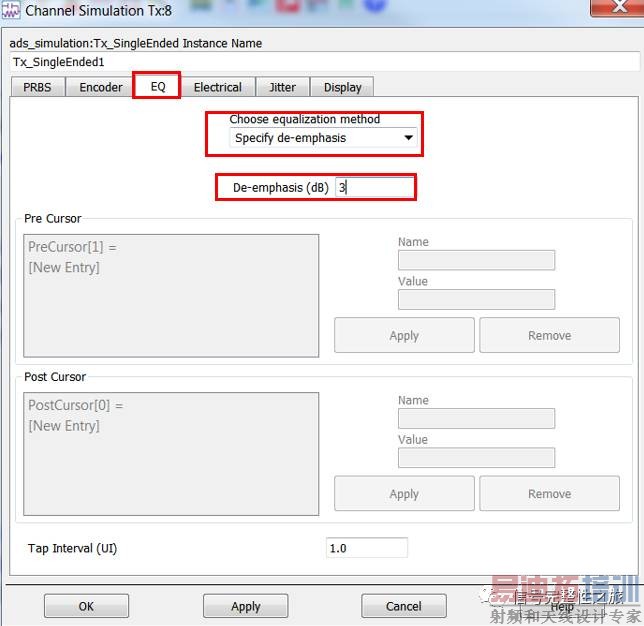Click Remove in the Post Cursor group

(x=550, y=493)
